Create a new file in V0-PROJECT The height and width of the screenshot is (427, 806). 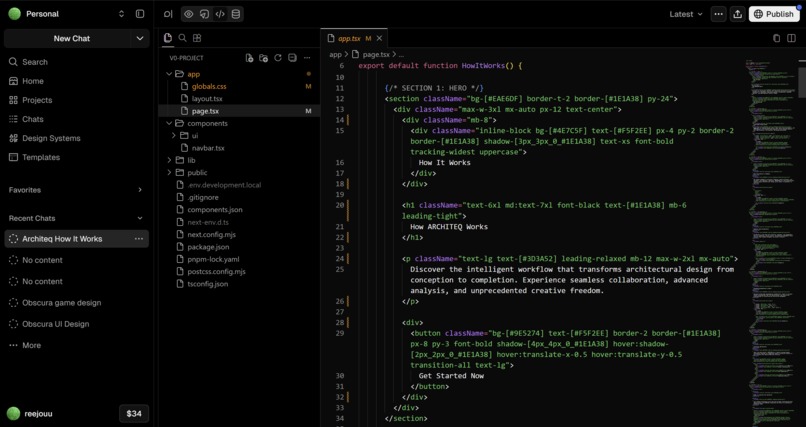pyautogui.click(x=249, y=58)
